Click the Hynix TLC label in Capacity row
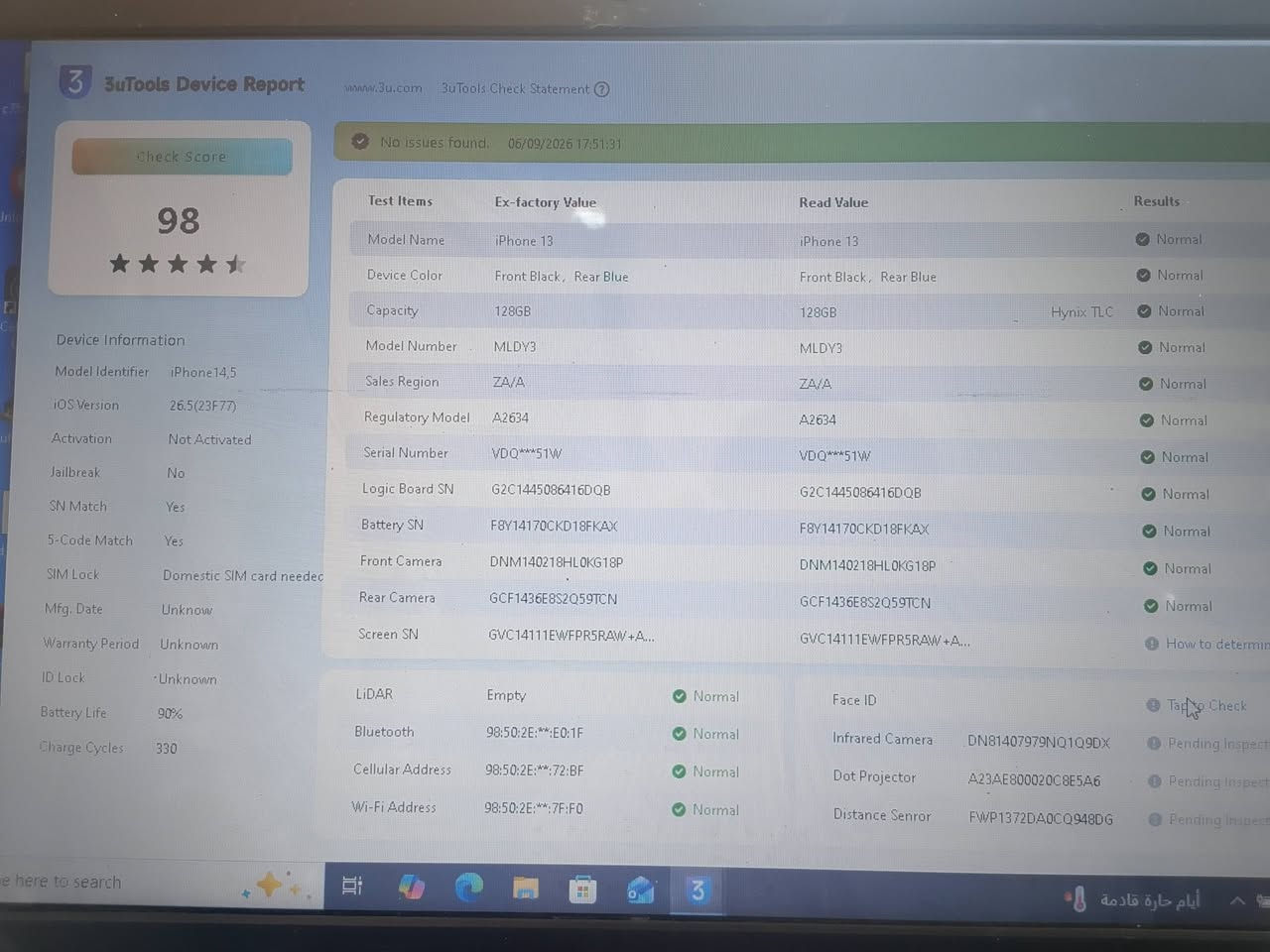Viewport: 1270px width, 952px height. pyautogui.click(x=1081, y=311)
